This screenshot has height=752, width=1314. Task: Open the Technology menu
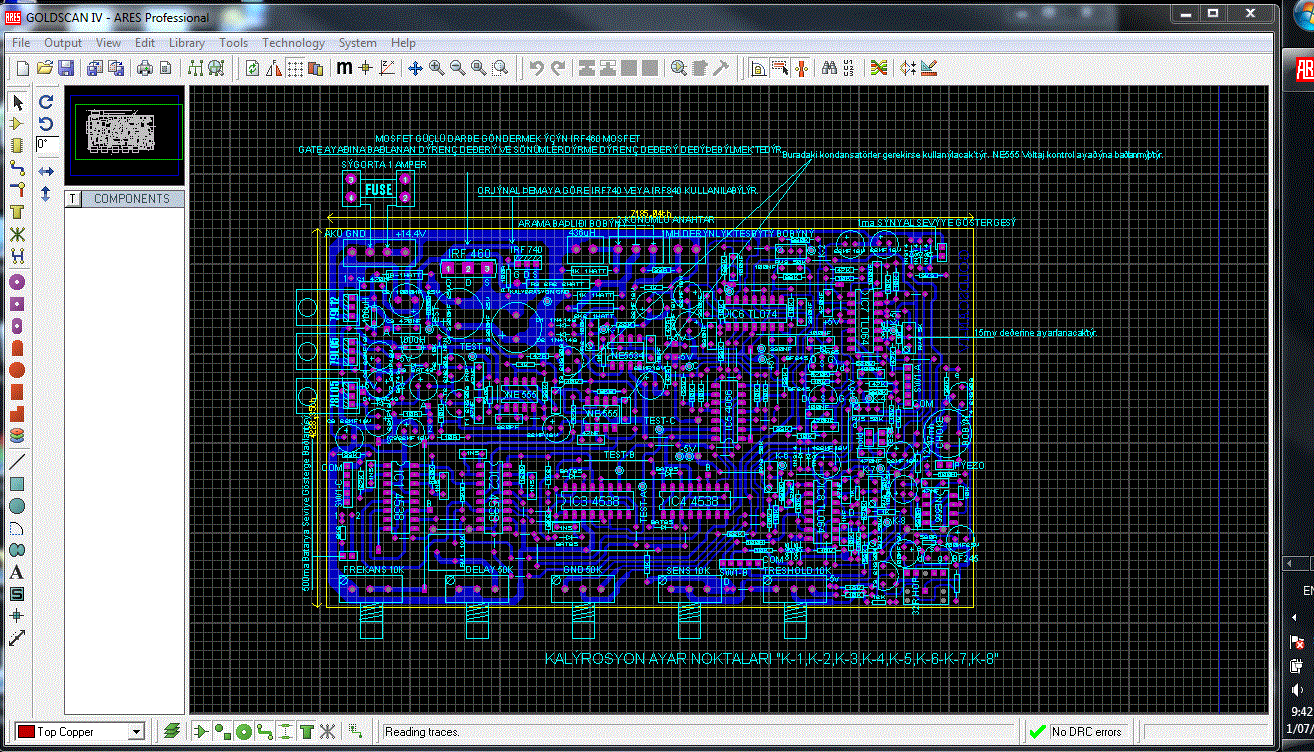click(293, 43)
